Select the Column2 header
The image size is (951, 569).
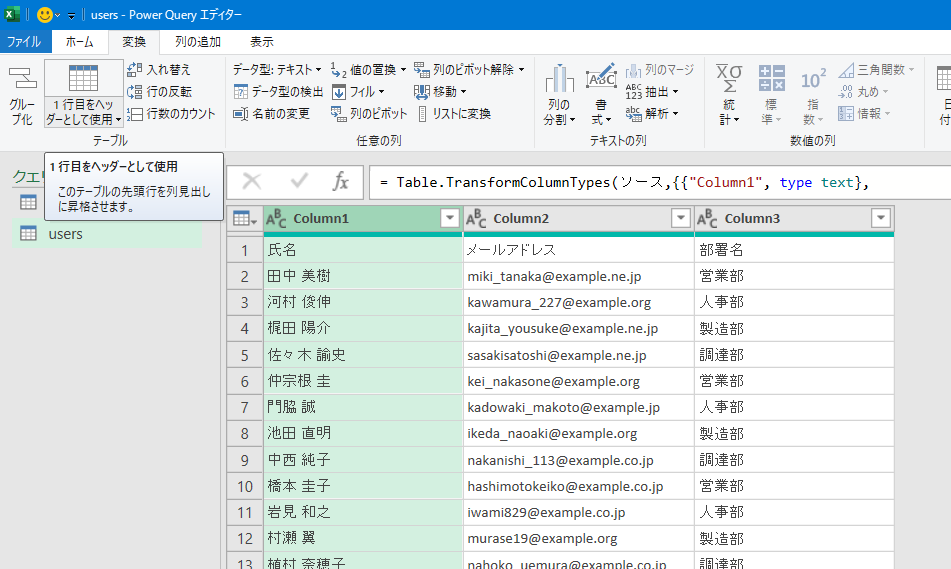[x=578, y=218]
